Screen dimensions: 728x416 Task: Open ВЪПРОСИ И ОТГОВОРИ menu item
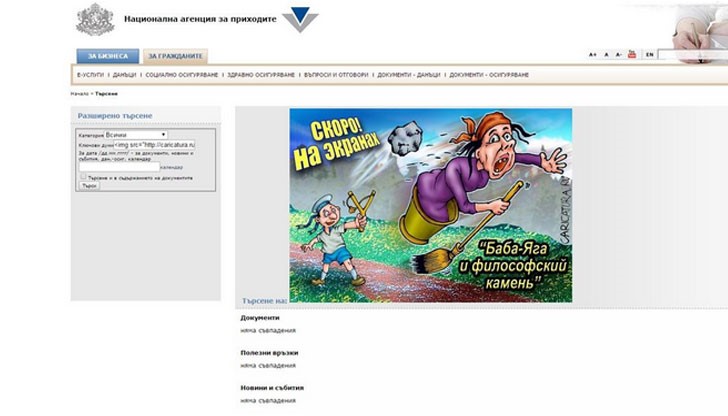(x=334, y=75)
